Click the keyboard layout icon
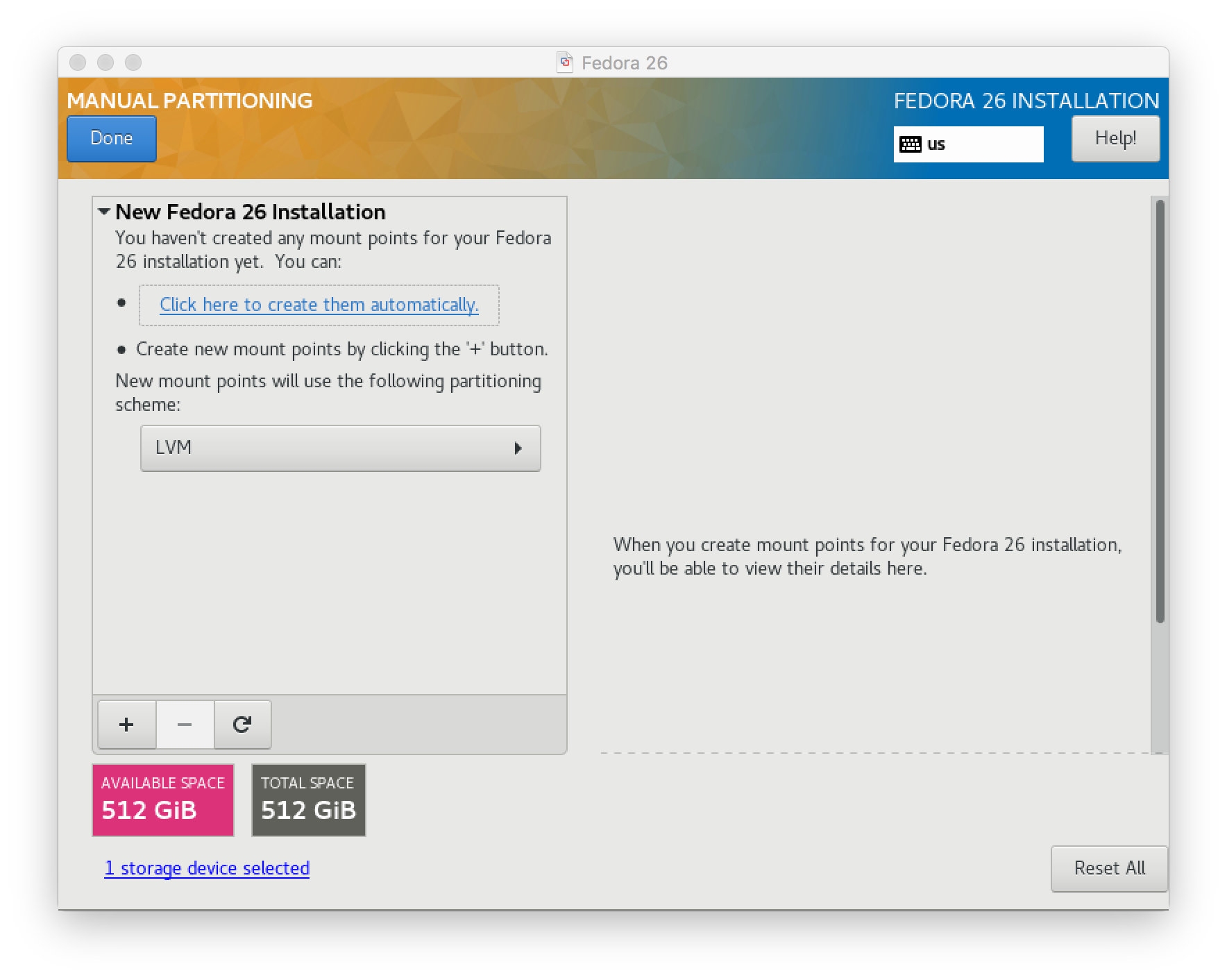Screen dimensions: 1227x980 coord(910,144)
